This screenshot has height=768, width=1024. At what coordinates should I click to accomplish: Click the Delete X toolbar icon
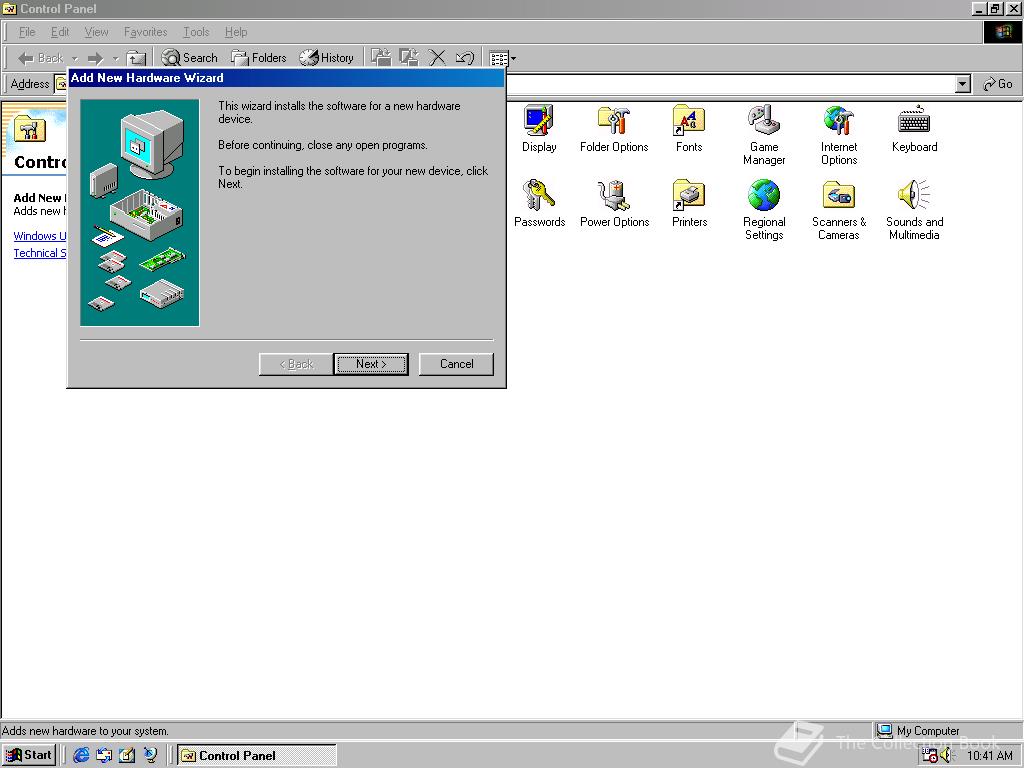pos(437,57)
